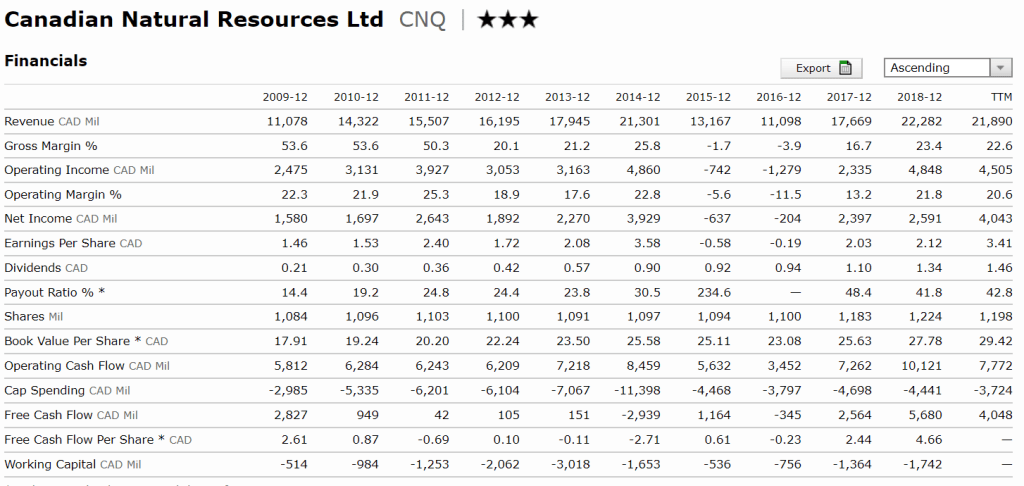Click 2011-12 free cash flow value 42
Viewport: 1024px width, 486px height.
click(x=442, y=415)
